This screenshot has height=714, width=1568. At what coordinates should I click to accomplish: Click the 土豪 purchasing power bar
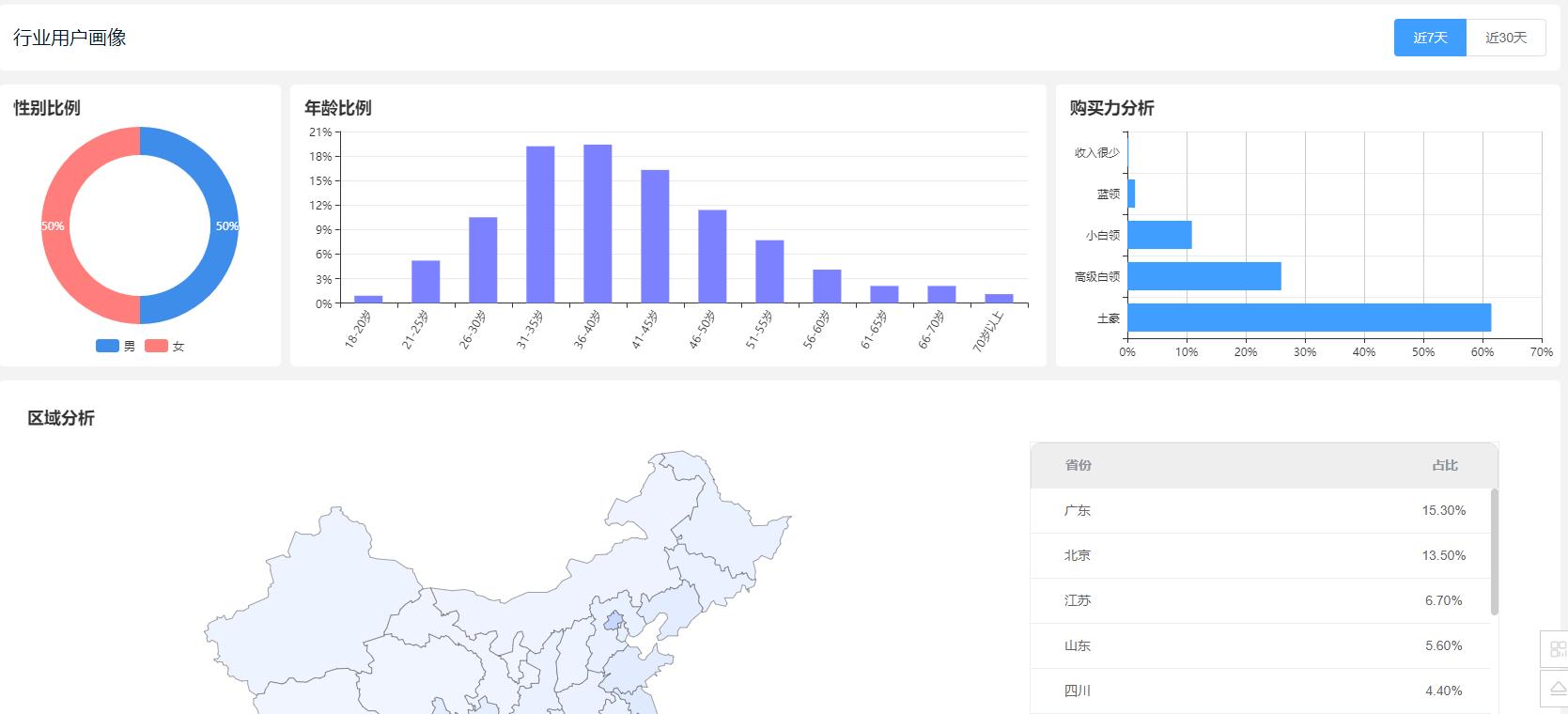pyautogui.click(x=1310, y=318)
